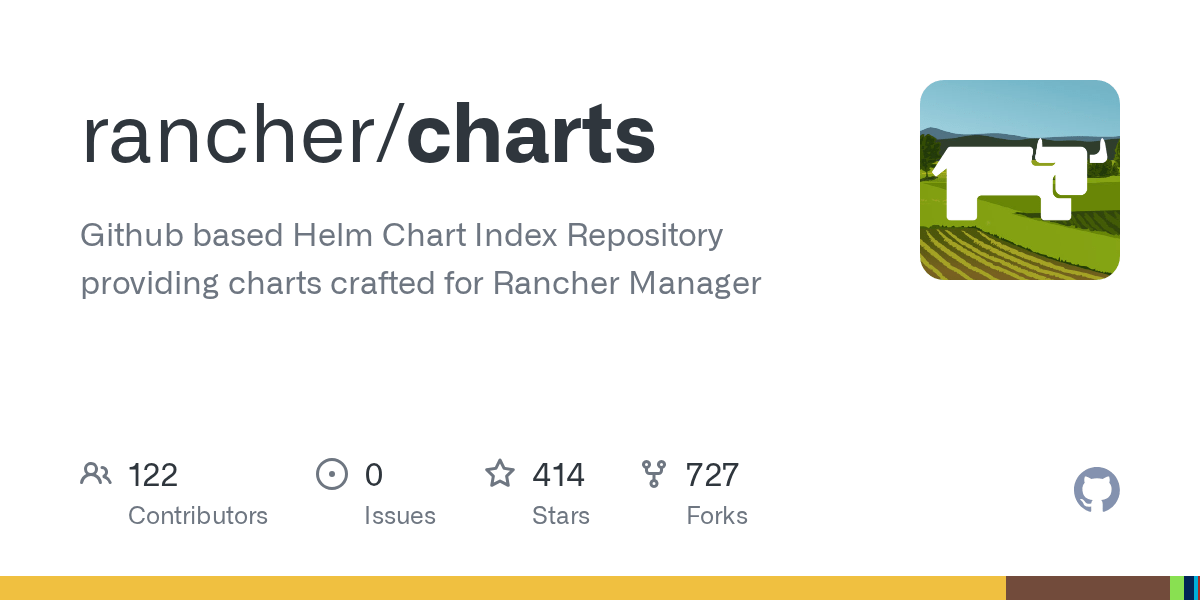Open the GitHub Octocat logo
Image resolution: width=1200 pixels, height=600 pixels.
[x=1097, y=490]
